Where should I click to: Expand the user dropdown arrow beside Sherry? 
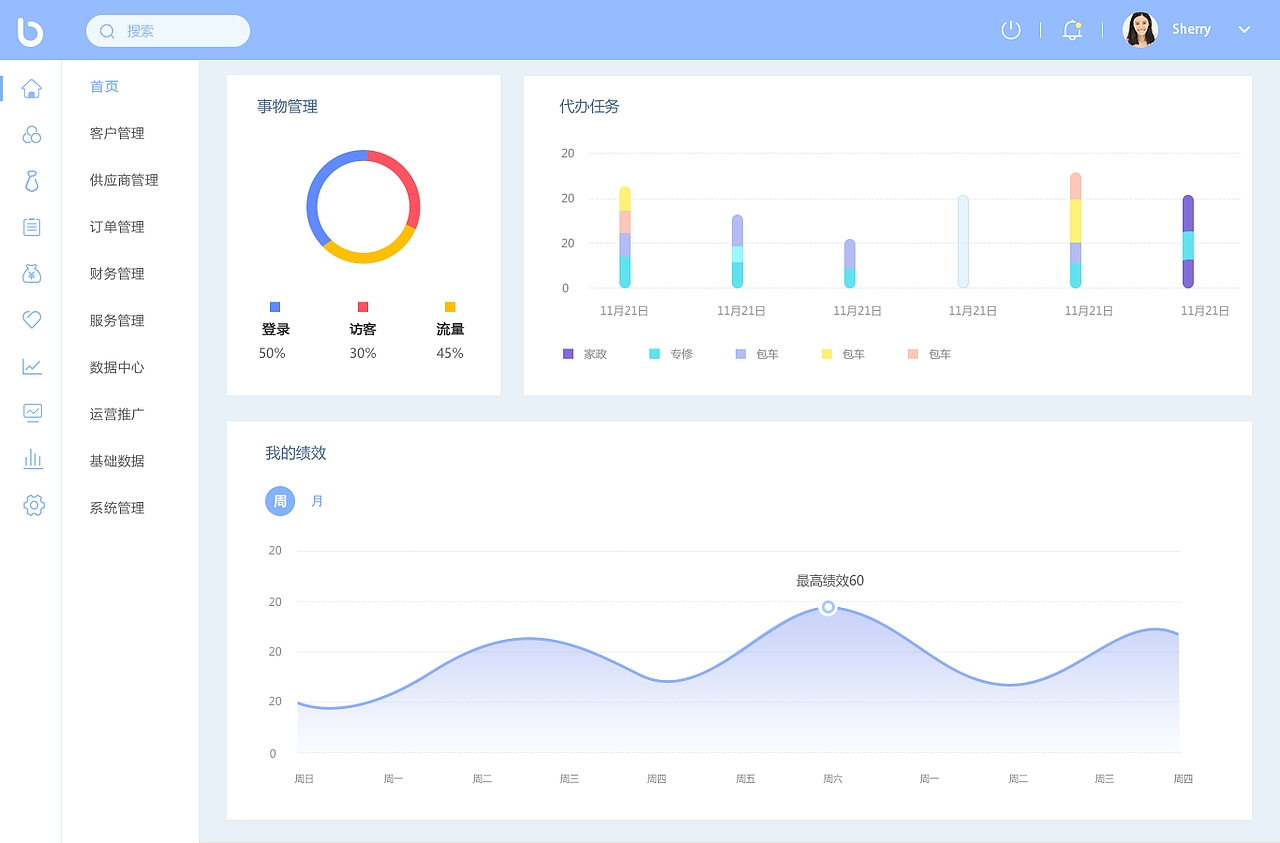pos(1244,30)
